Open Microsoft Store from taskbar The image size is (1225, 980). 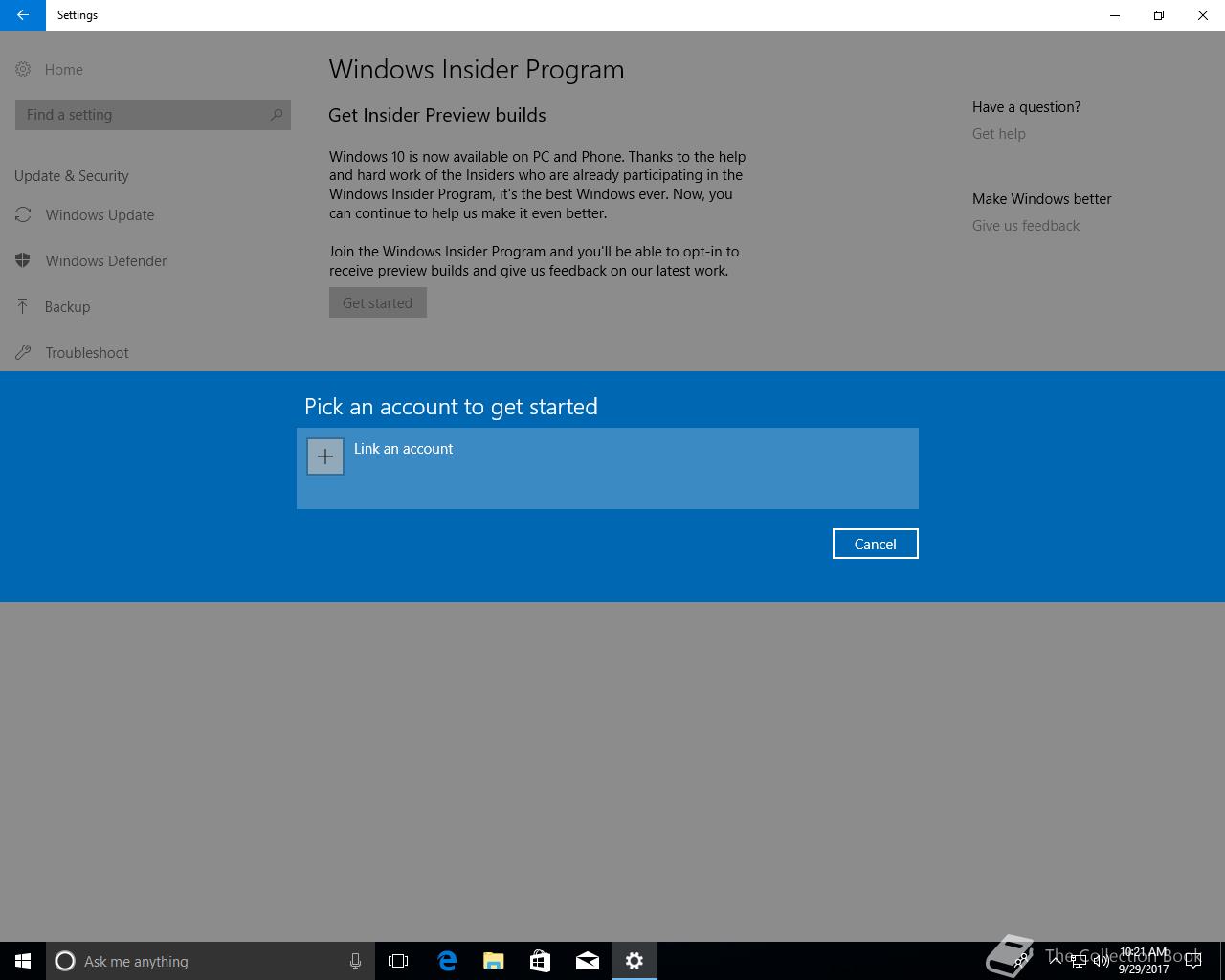point(541,961)
